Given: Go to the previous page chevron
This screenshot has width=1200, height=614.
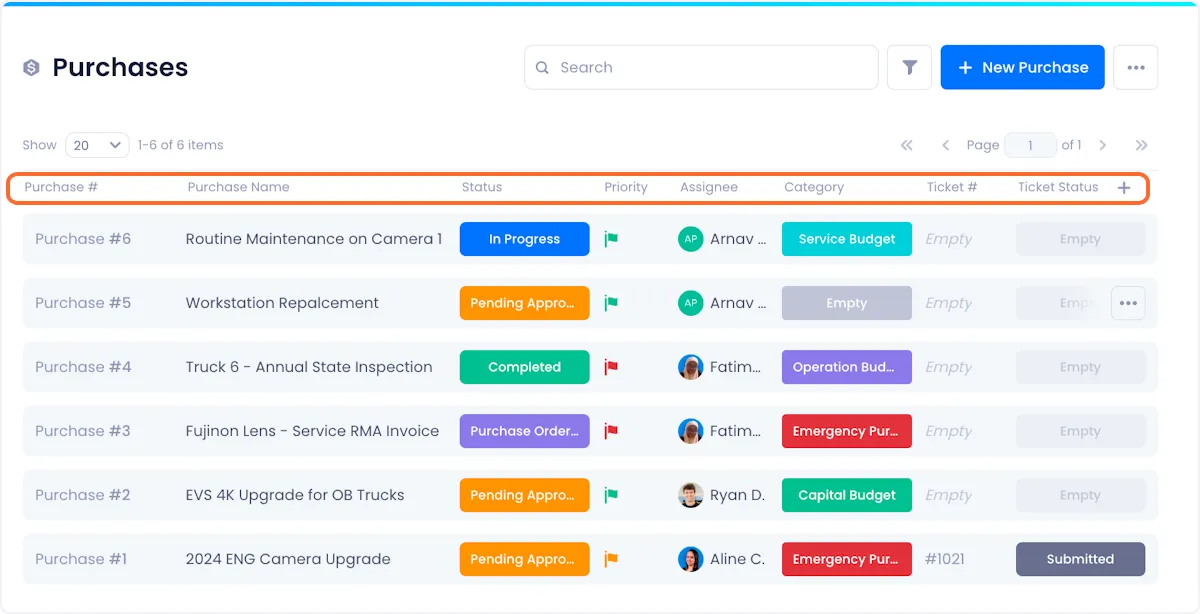Looking at the screenshot, I should (x=945, y=145).
